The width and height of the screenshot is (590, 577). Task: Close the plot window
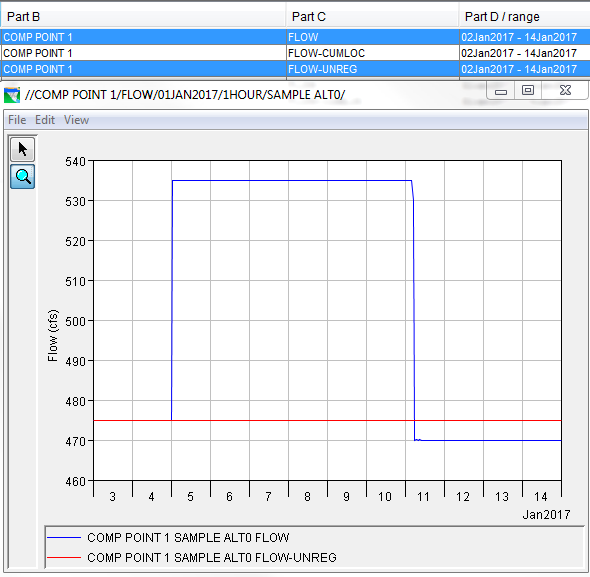pos(565,90)
